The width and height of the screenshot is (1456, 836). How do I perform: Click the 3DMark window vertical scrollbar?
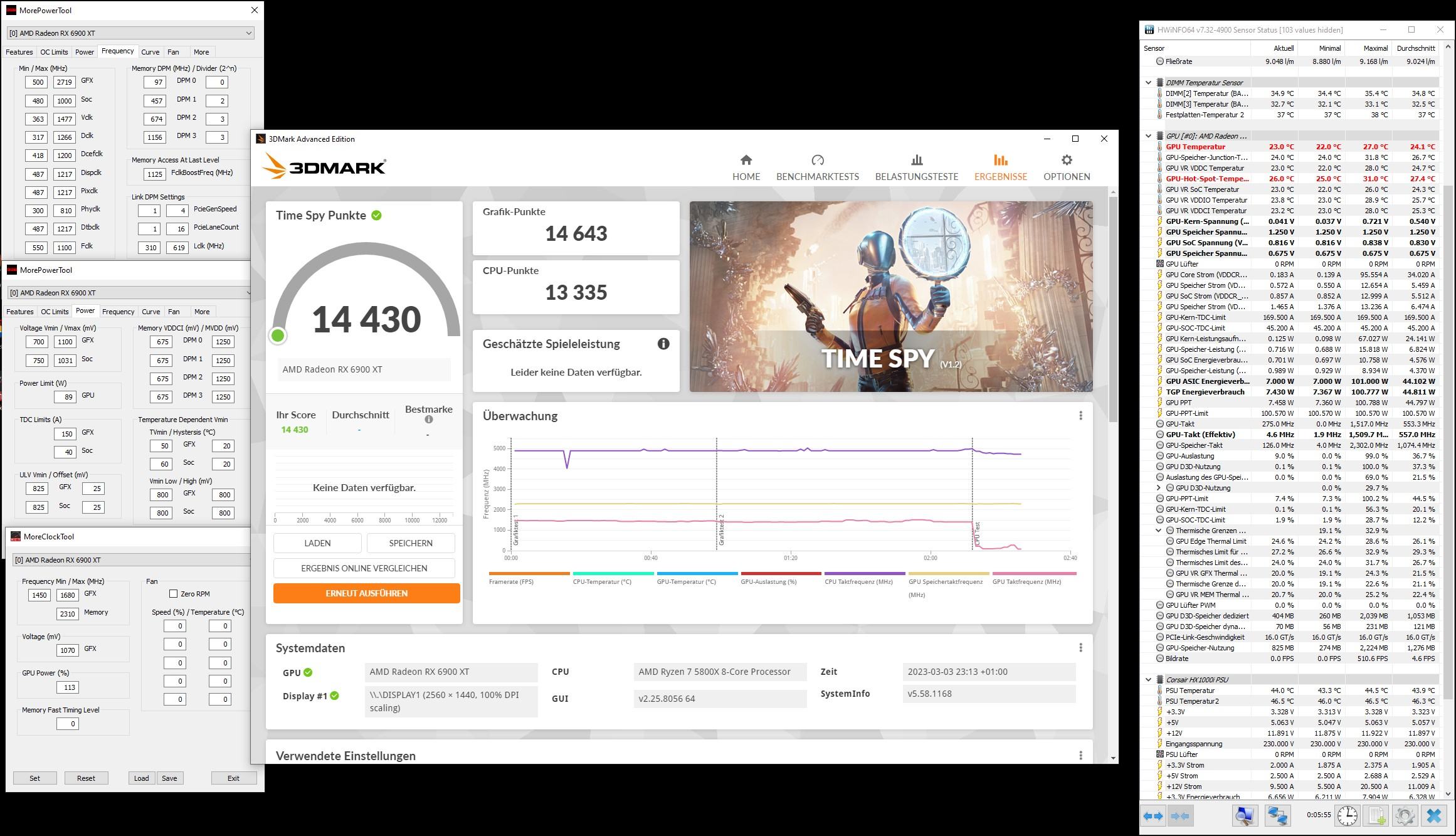(1113, 309)
